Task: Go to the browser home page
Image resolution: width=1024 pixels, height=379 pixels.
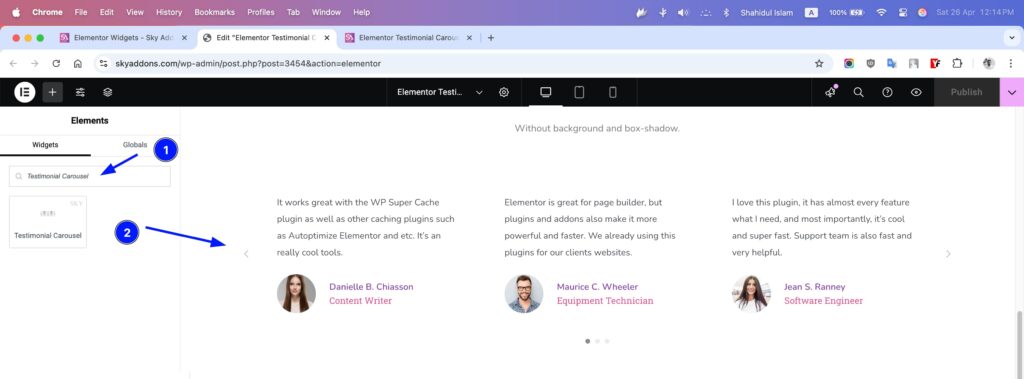Action: tap(78, 63)
